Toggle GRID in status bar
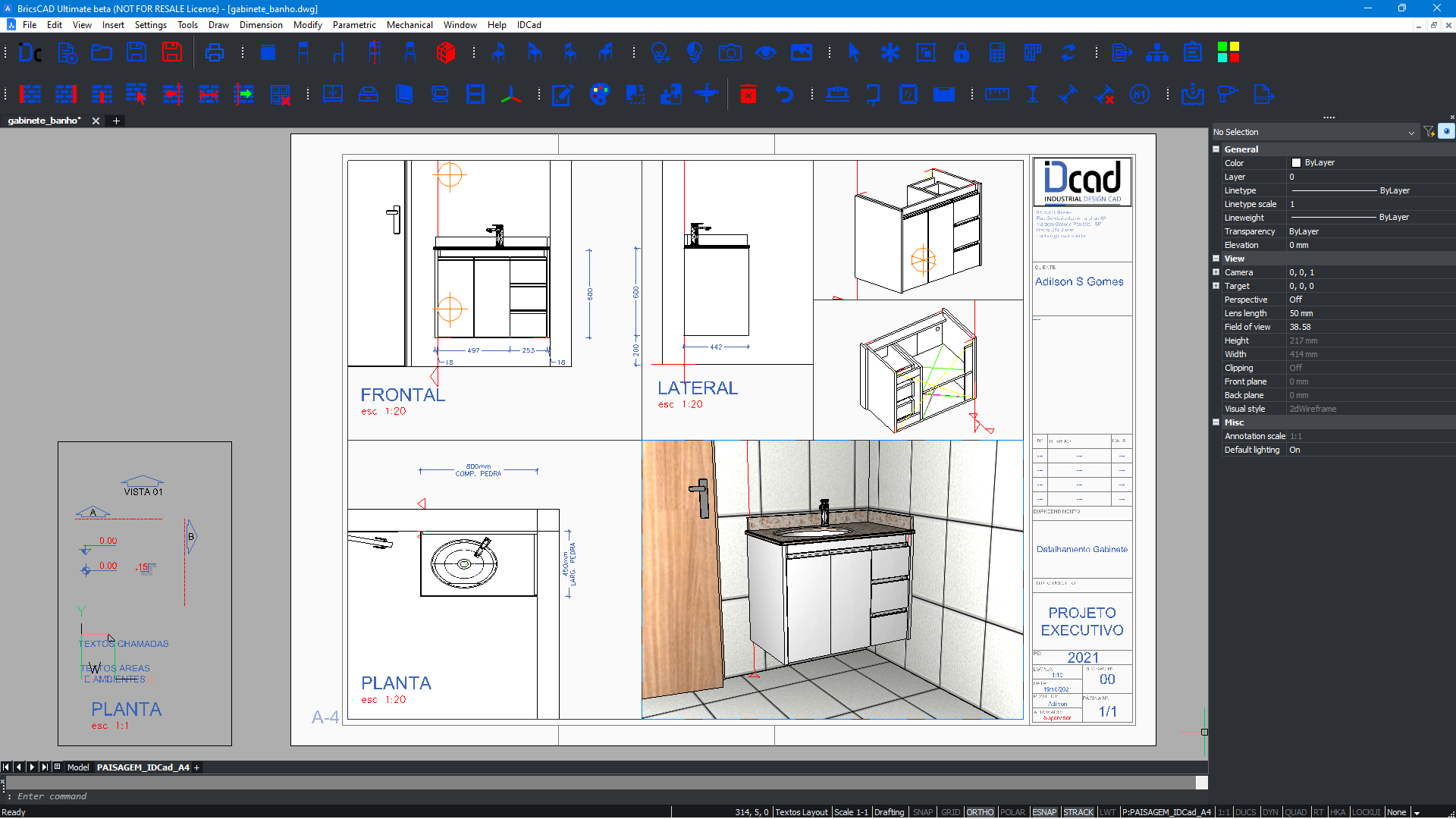 pyautogui.click(x=950, y=812)
